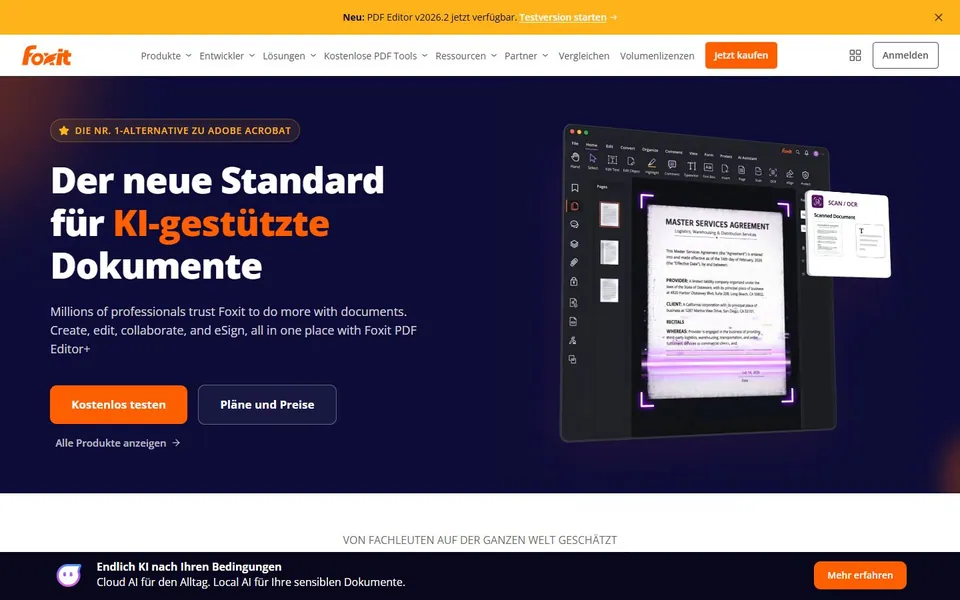
Task: Expand the Kostenlose PDF Tools dropdown
Action: coord(375,56)
